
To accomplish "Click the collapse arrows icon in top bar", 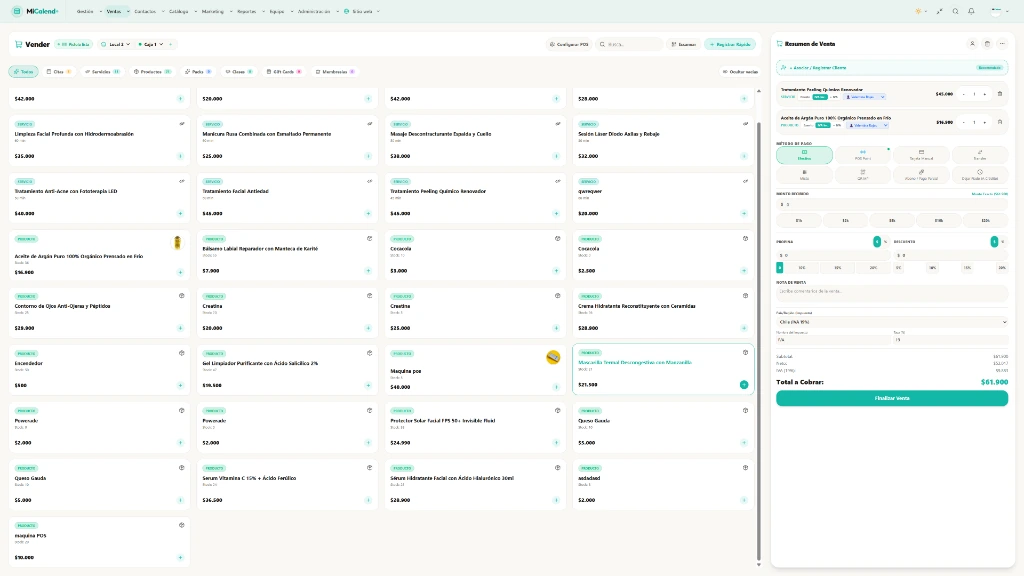I will point(939,11).
